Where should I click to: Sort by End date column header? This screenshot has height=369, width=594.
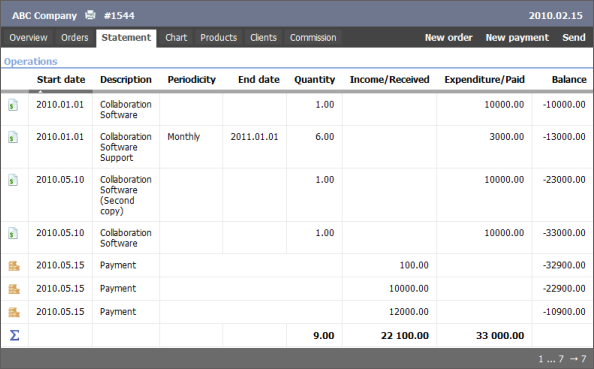259,80
